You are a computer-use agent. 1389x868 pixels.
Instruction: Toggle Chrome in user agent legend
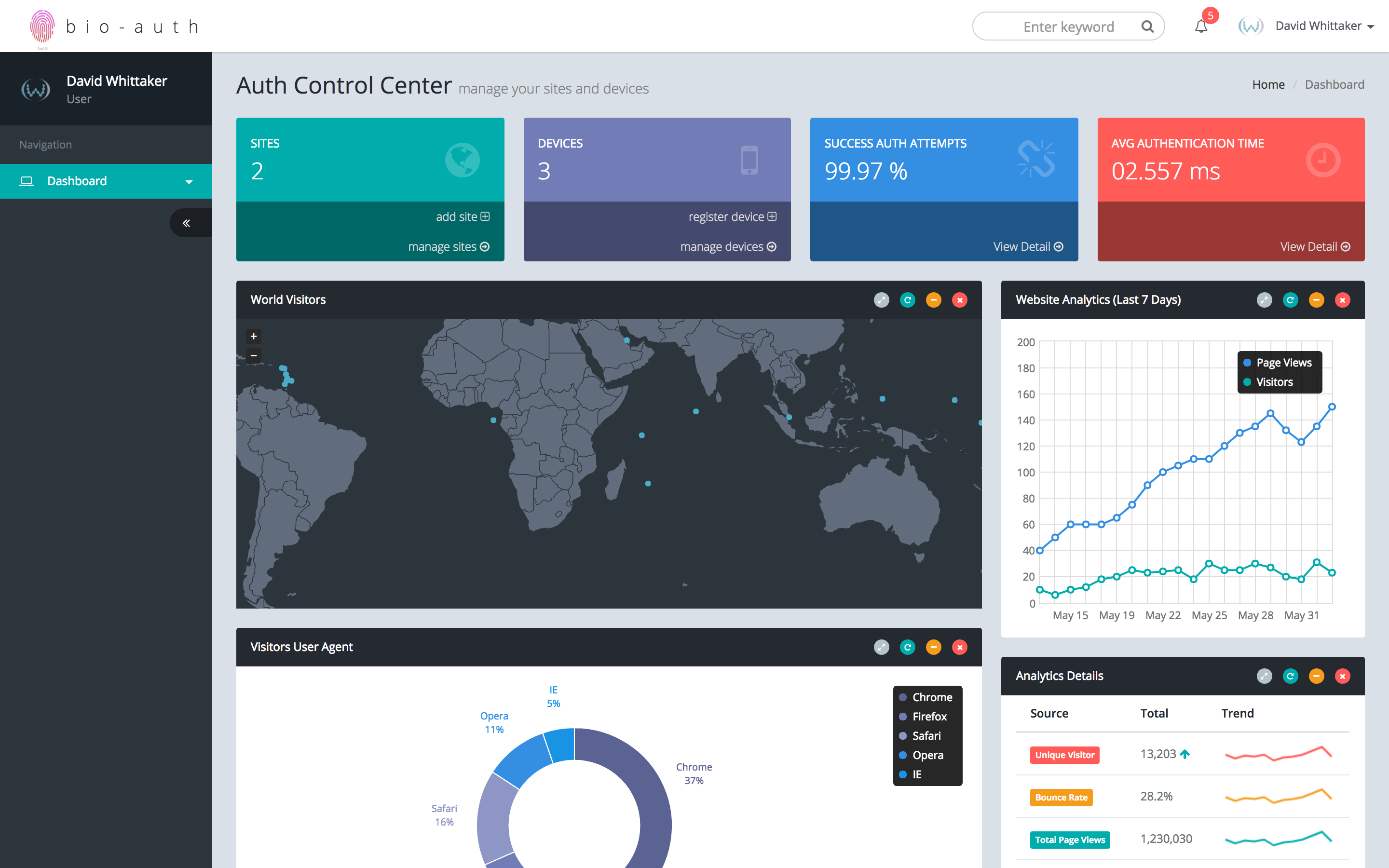click(x=925, y=697)
